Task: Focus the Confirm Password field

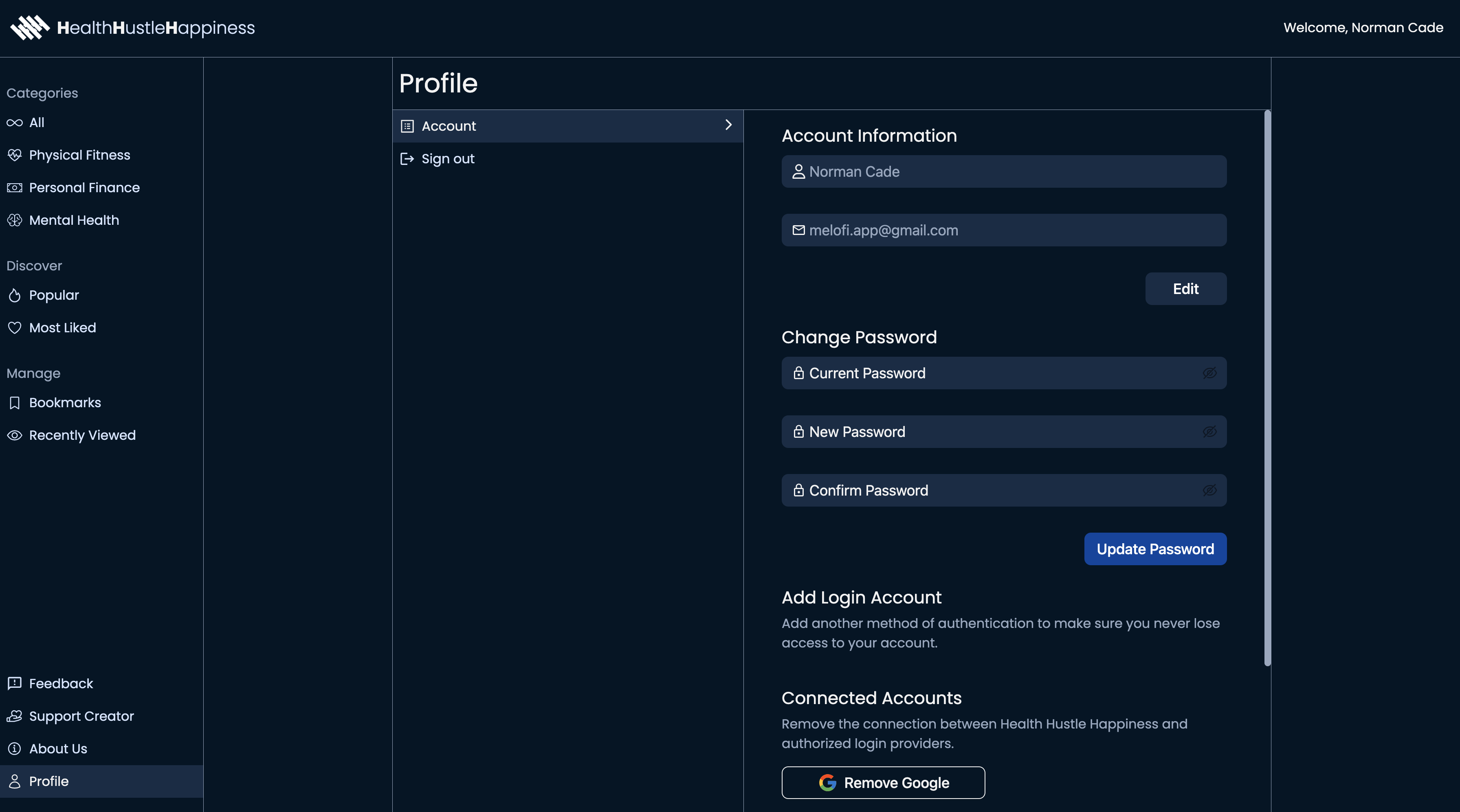Action: pyautogui.click(x=1004, y=490)
